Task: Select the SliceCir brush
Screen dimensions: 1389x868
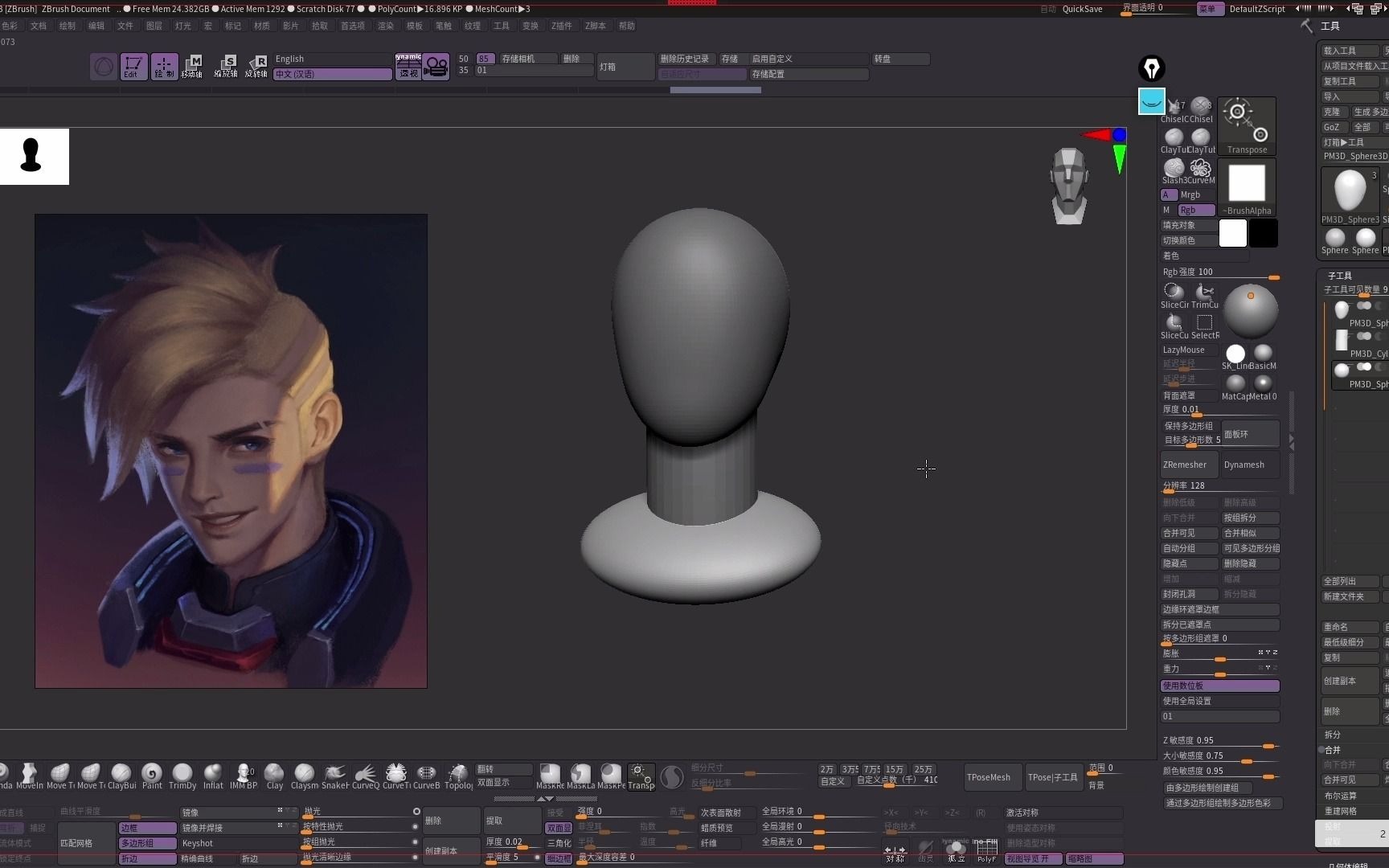Action: (x=1174, y=296)
